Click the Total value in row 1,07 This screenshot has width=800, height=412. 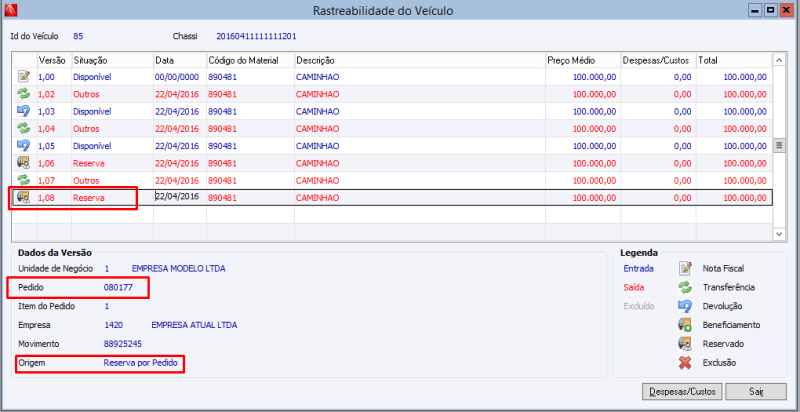tap(744, 181)
